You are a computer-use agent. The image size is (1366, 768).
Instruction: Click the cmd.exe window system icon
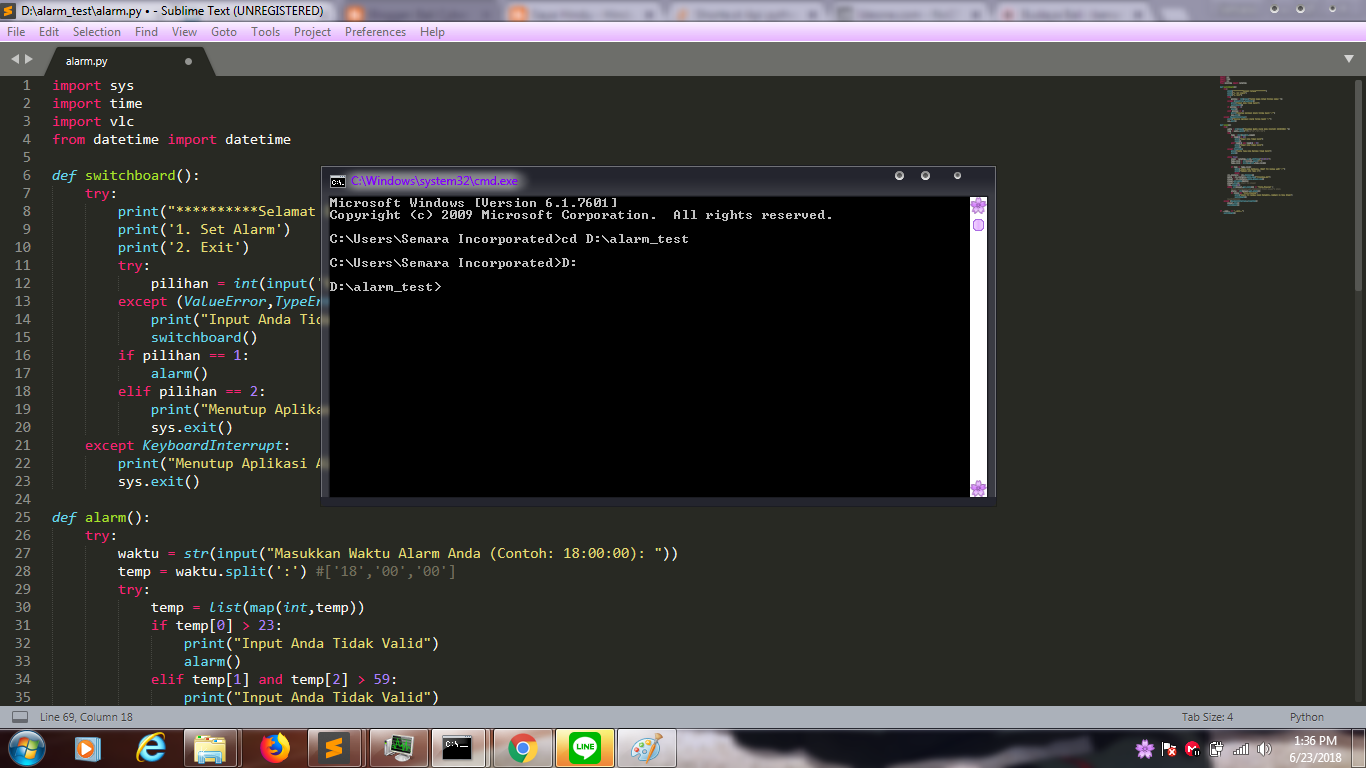pos(338,181)
